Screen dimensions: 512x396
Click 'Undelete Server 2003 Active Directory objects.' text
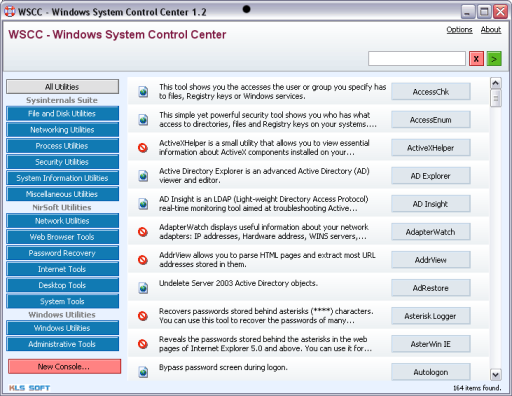238,283
